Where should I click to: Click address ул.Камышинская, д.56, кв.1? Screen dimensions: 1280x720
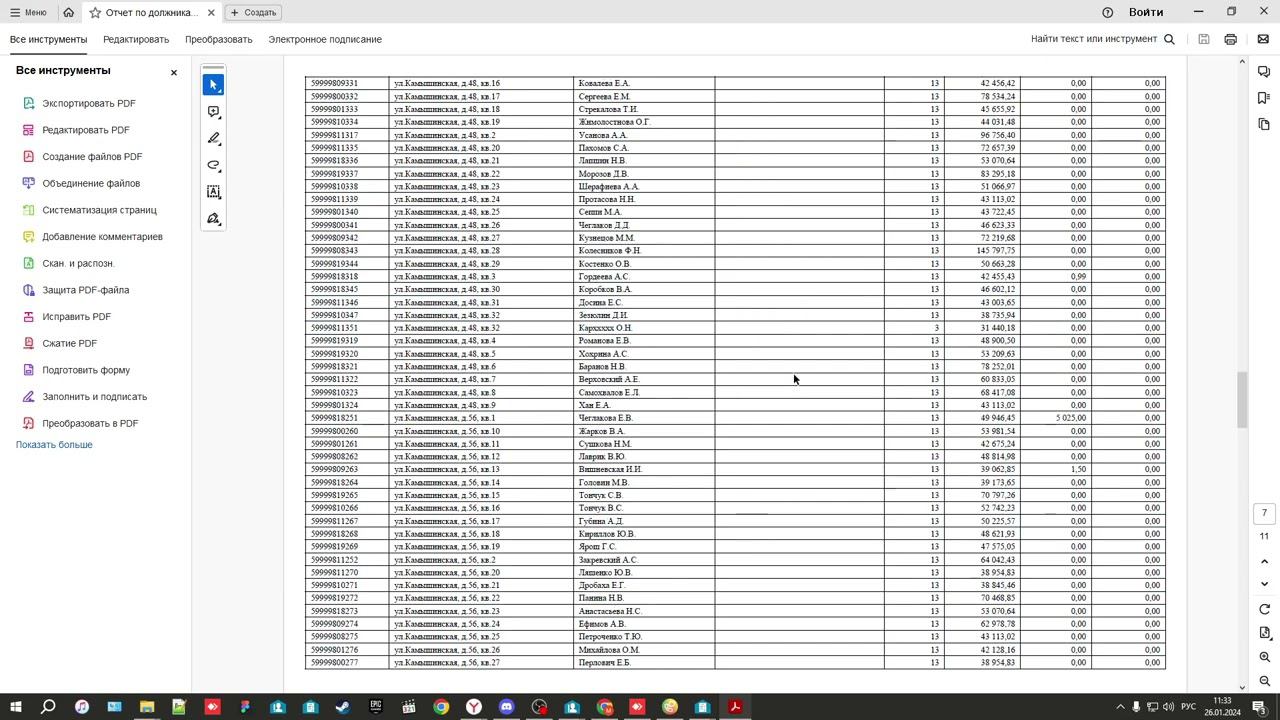coord(444,418)
